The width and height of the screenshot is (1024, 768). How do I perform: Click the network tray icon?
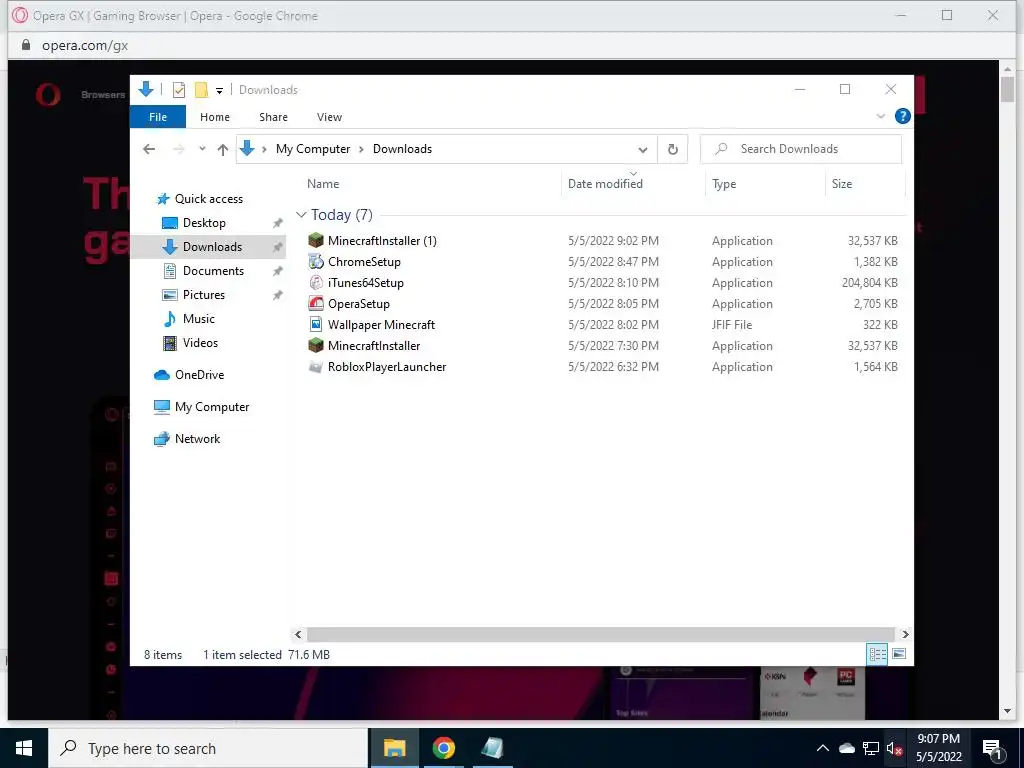pos(871,748)
